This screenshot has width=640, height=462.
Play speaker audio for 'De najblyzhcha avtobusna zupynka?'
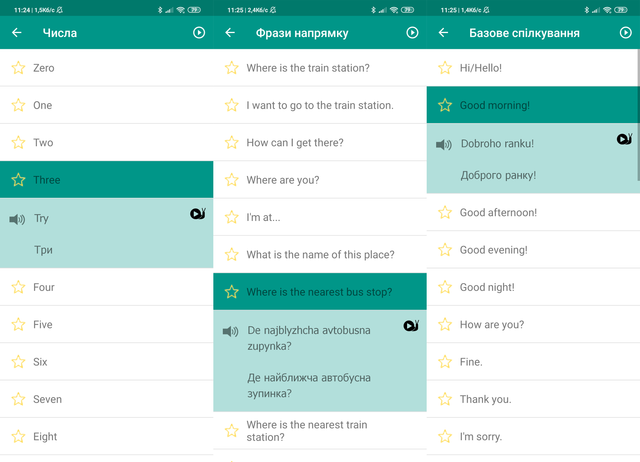click(x=231, y=331)
